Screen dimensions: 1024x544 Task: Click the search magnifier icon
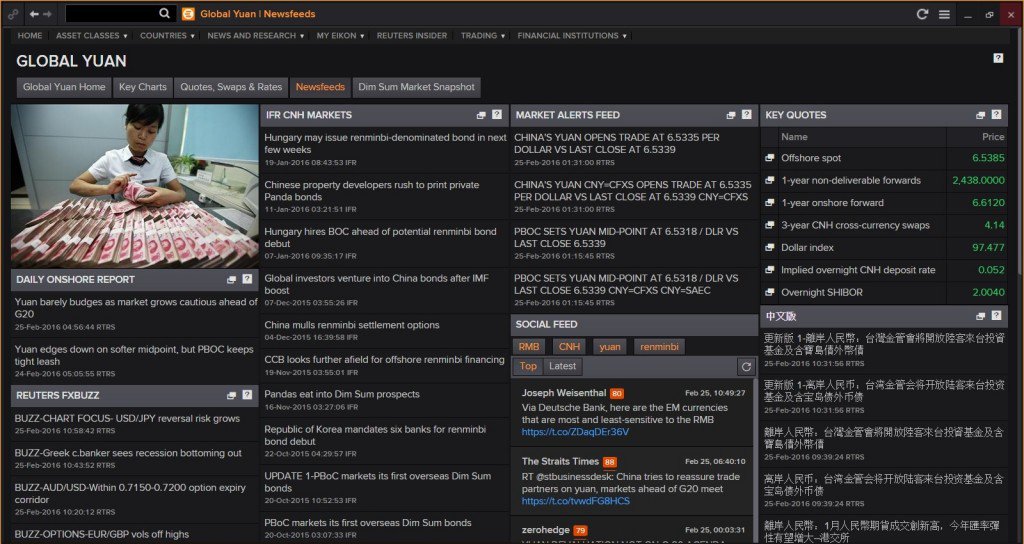165,13
